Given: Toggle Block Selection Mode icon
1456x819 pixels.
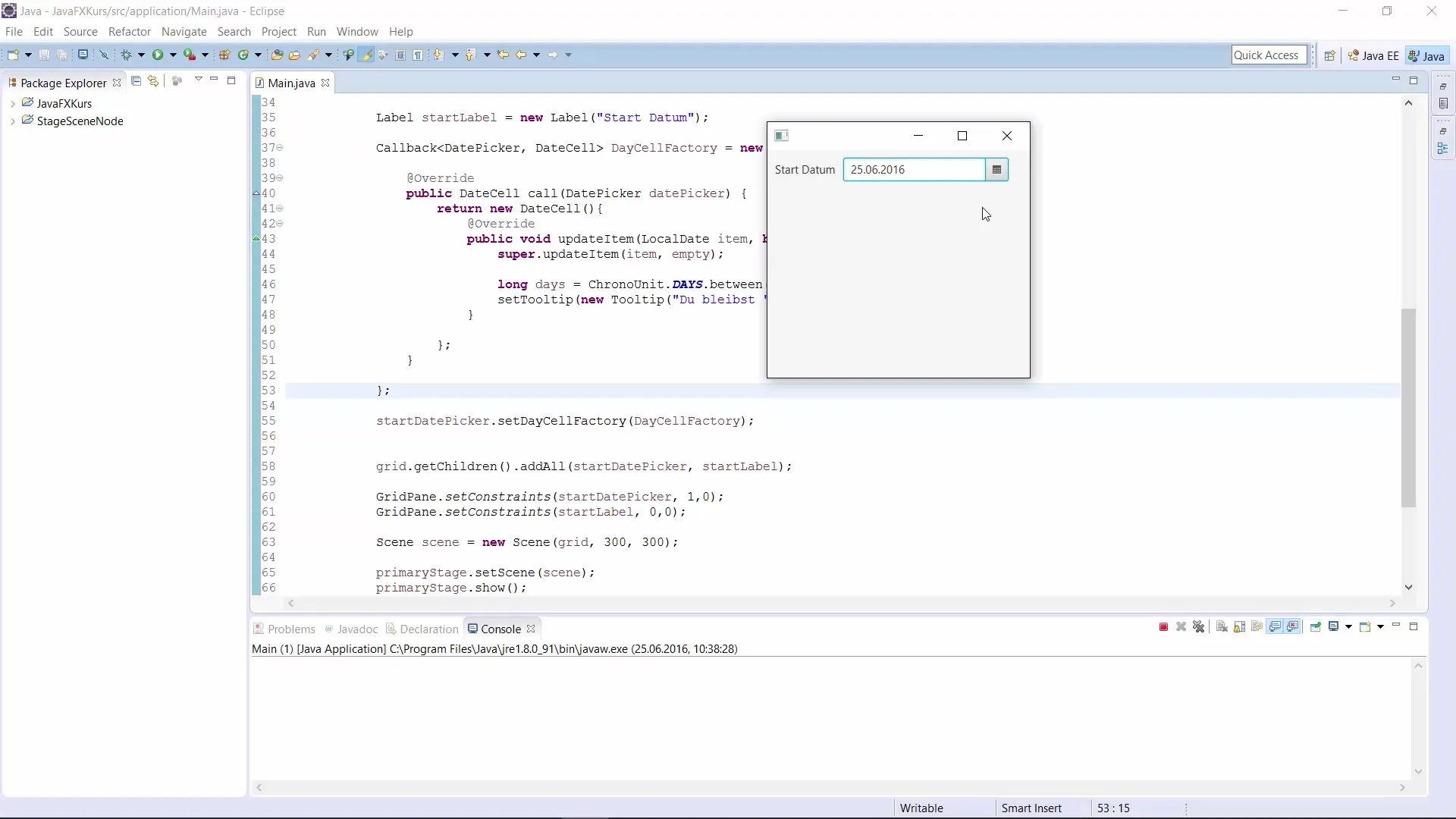Looking at the screenshot, I should [400, 55].
